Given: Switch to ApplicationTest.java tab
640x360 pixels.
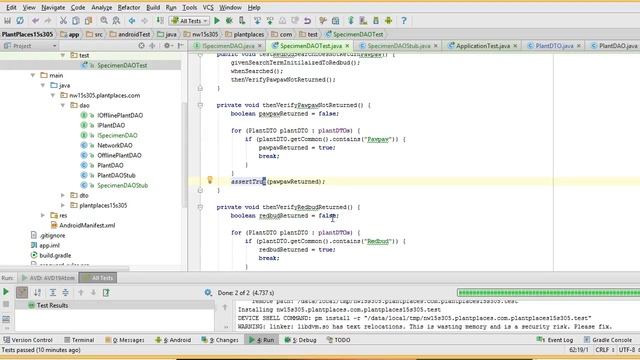Looking at the screenshot, I should pos(483,46).
